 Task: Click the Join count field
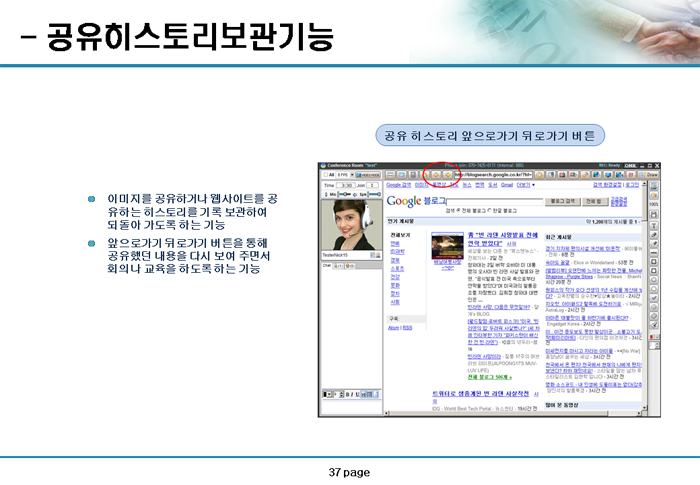point(372,185)
